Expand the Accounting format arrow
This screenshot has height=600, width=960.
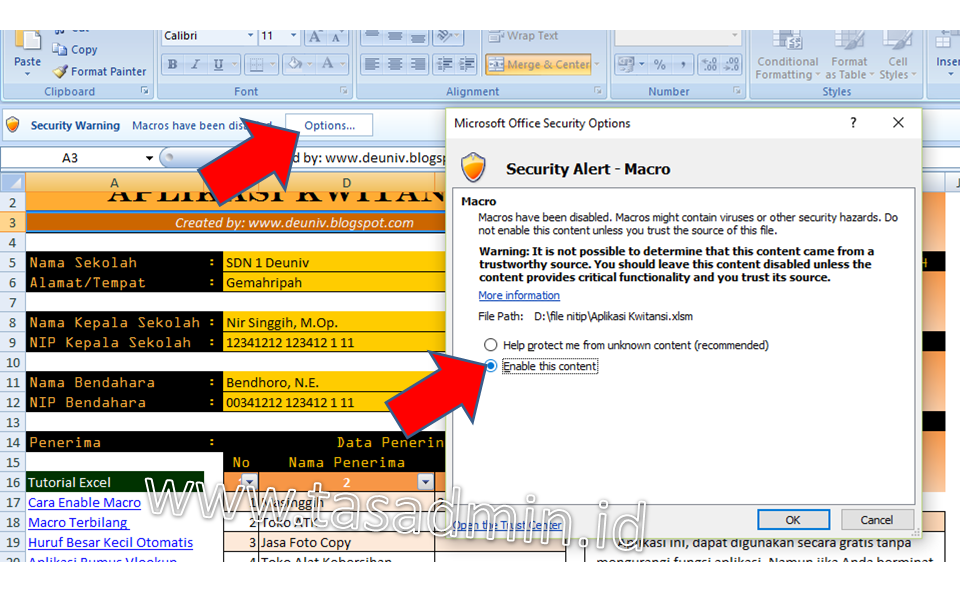[x=642, y=64]
